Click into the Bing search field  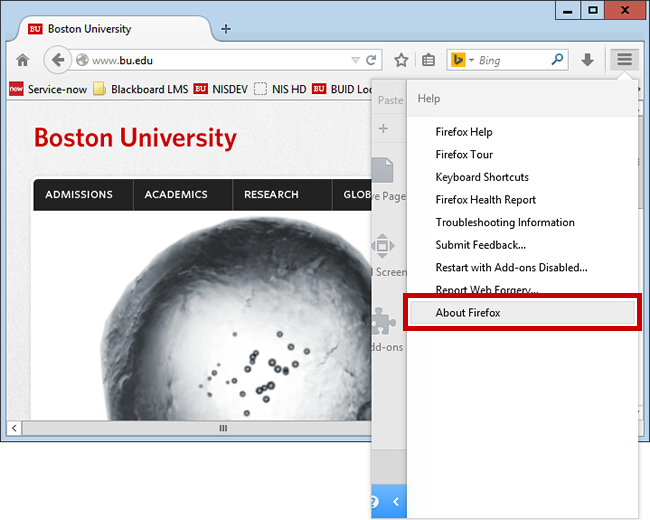(x=510, y=60)
